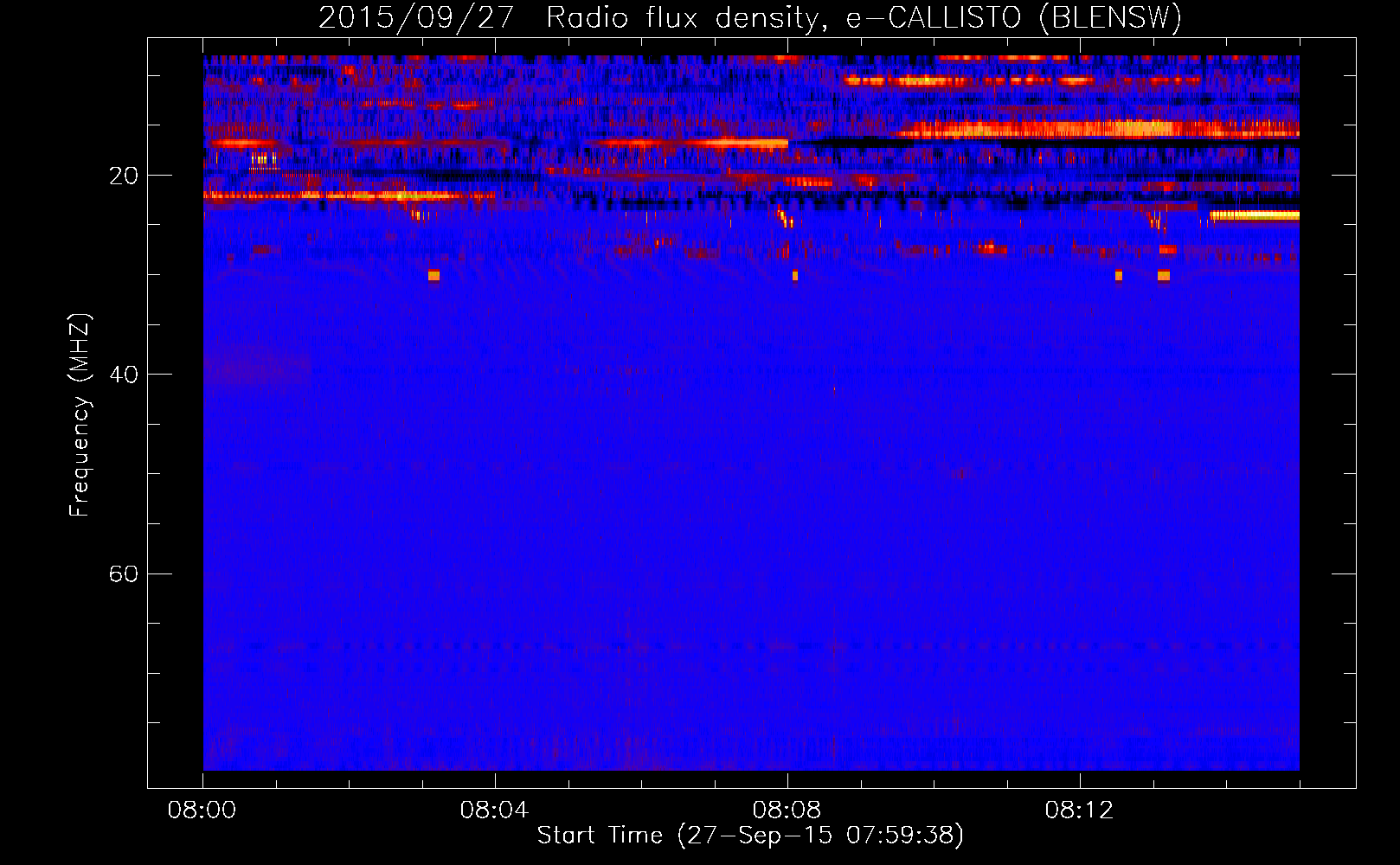The width and height of the screenshot is (1400, 865).
Task: Click the bright yellow band near 08:14
Action: 1255,215
